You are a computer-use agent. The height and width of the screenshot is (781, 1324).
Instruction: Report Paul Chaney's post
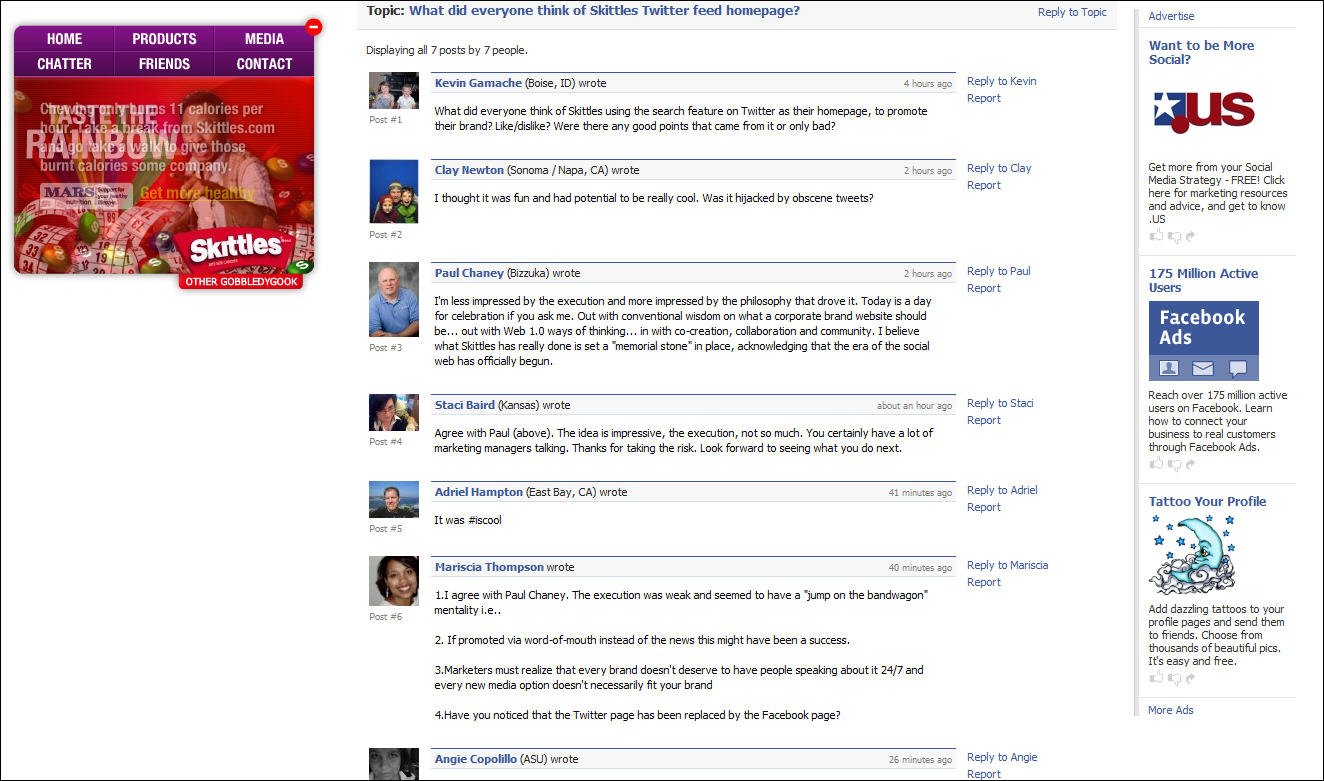coord(984,288)
